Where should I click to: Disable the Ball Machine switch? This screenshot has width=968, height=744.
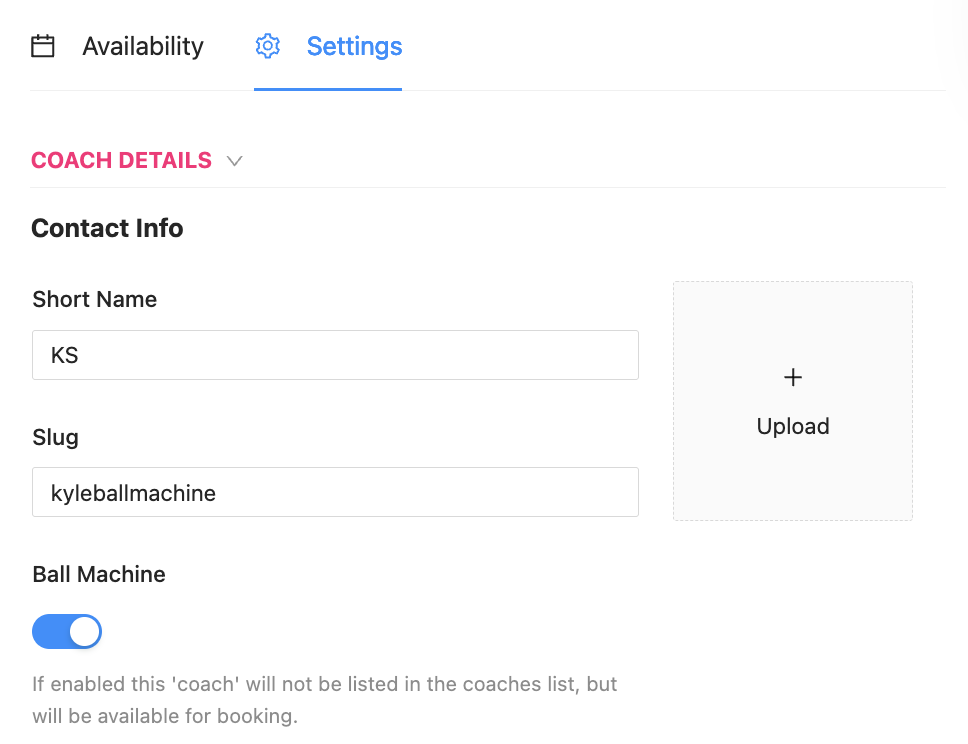67,632
